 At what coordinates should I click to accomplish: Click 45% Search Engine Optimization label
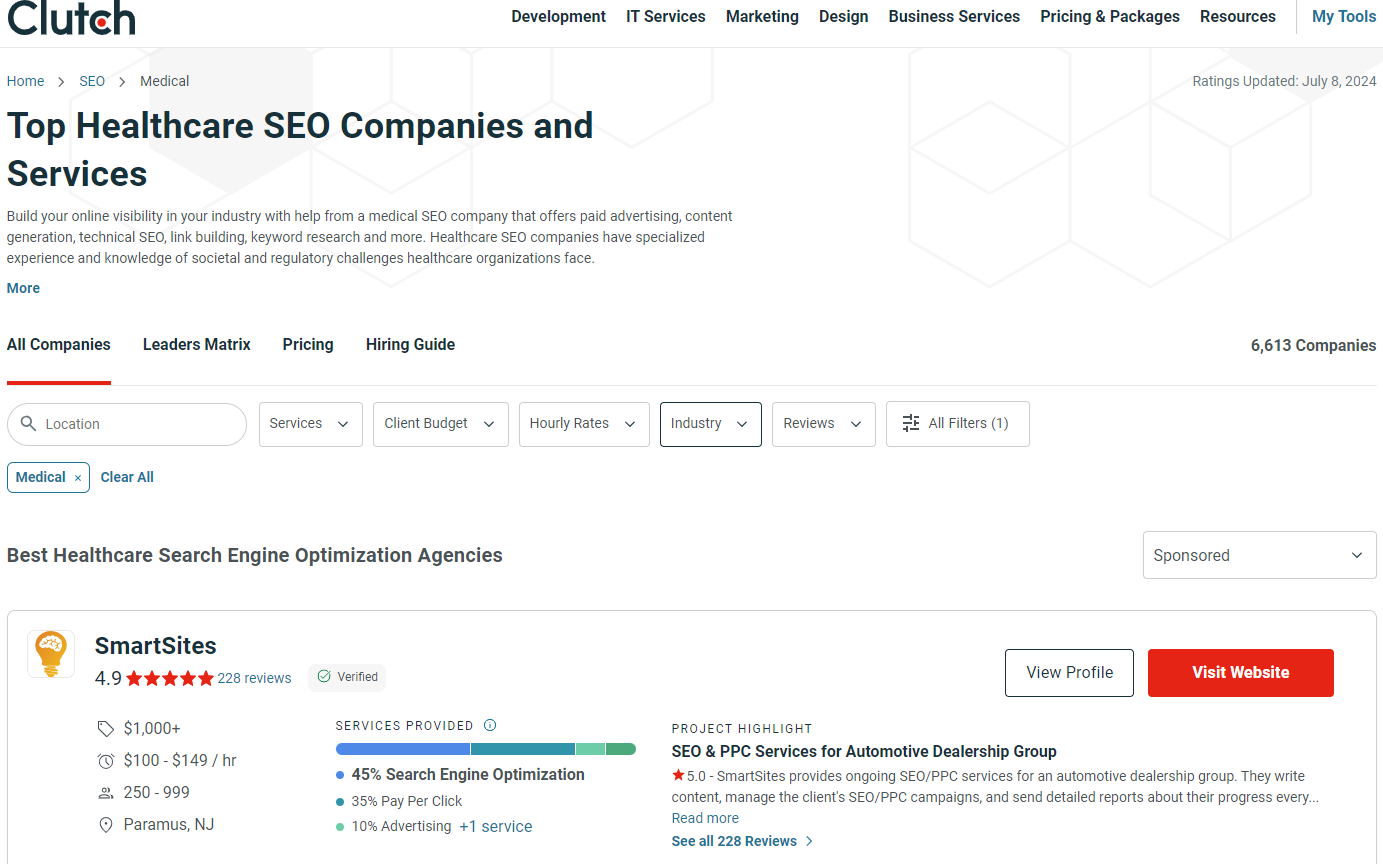468,775
